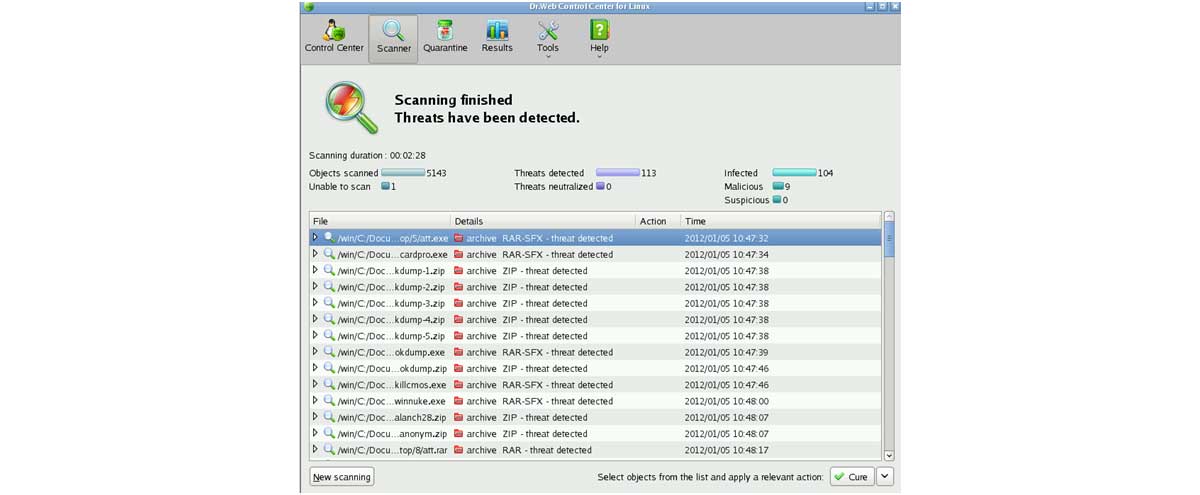Open the dropdown arrow next to Cure
The width and height of the screenshot is (1200, 495).
tap(884, 477)
